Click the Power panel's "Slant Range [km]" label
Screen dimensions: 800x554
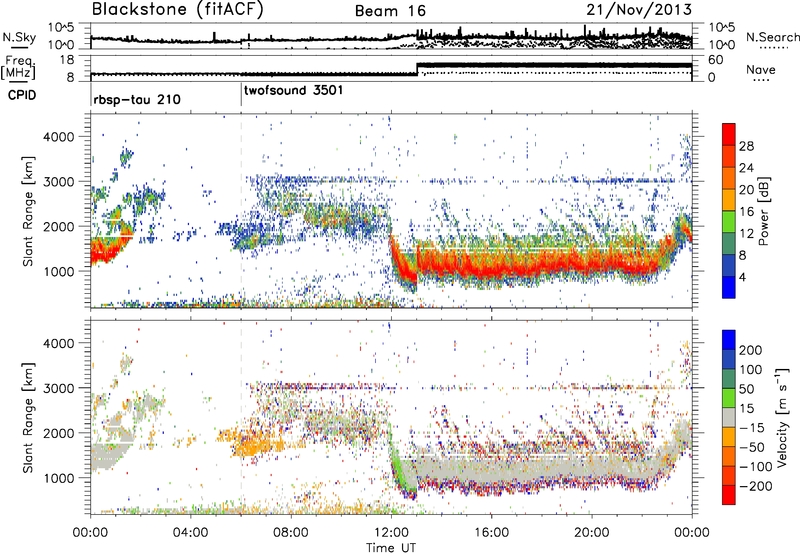tap(29, 211)
